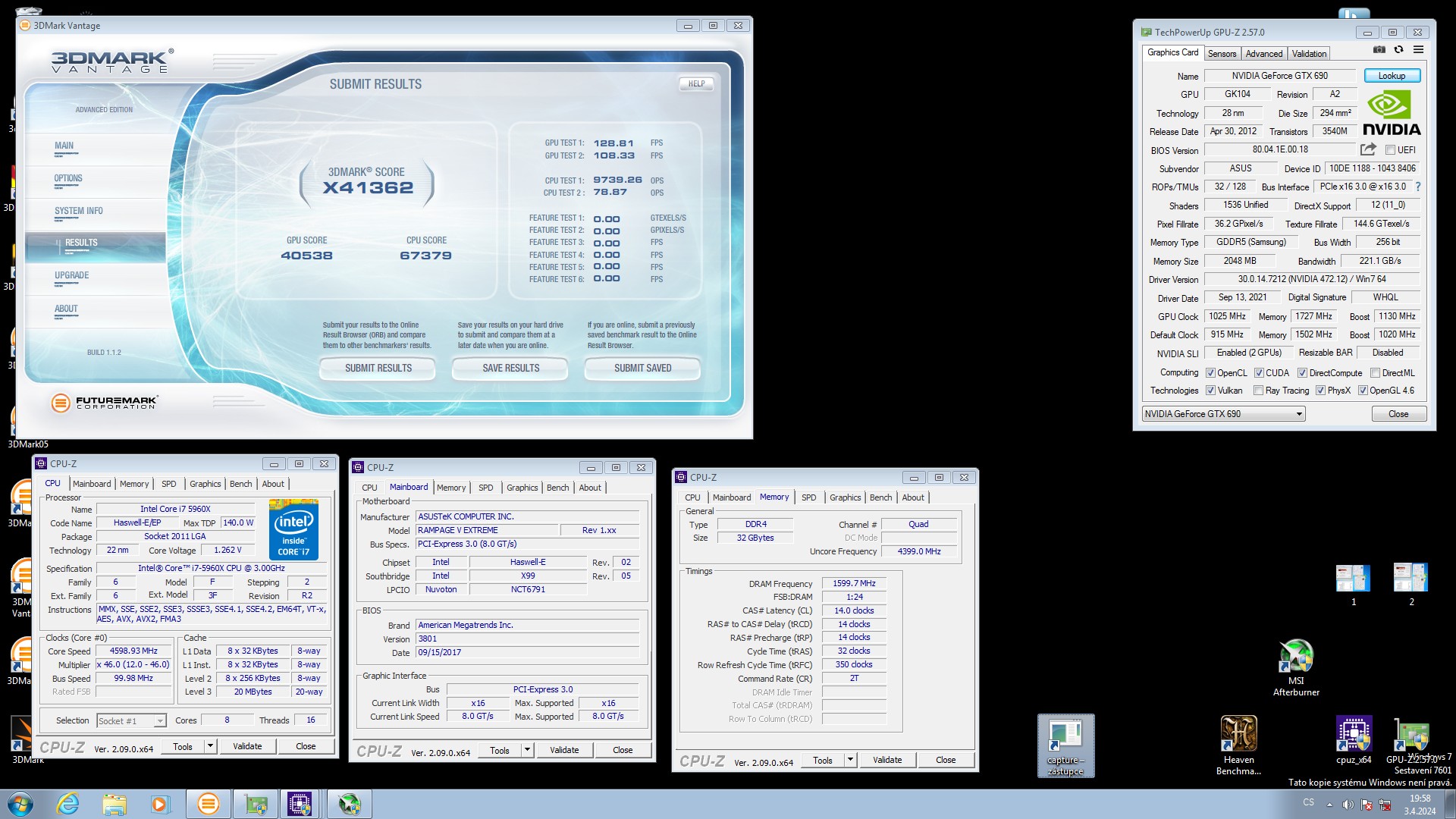Screen dimensions: 1456x819
Task: Click the GPU-Z refresh icon
Action: click(x=1398, y=50)
